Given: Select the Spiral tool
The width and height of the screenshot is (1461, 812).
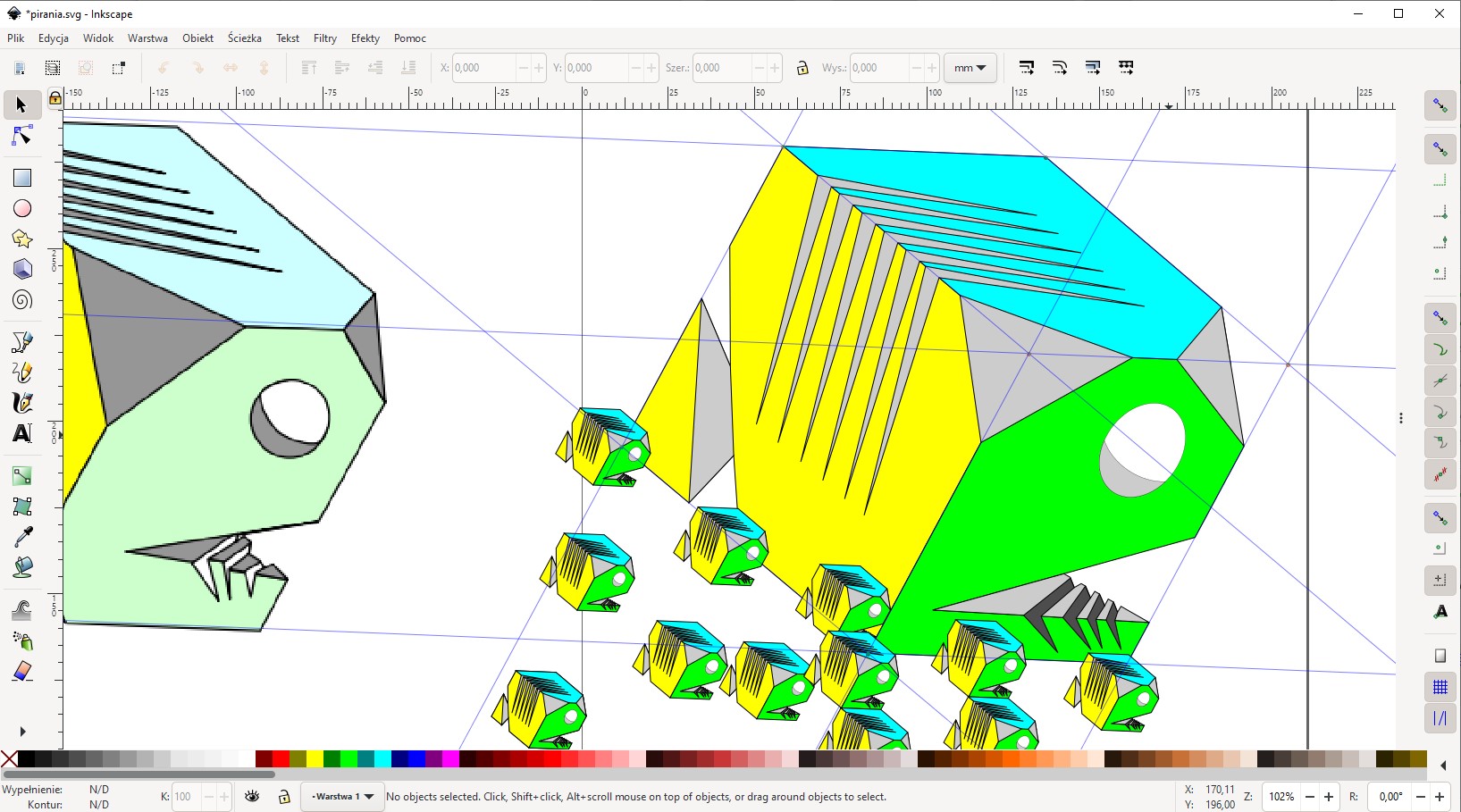Looking at the screenshot, I should (22, 300).
